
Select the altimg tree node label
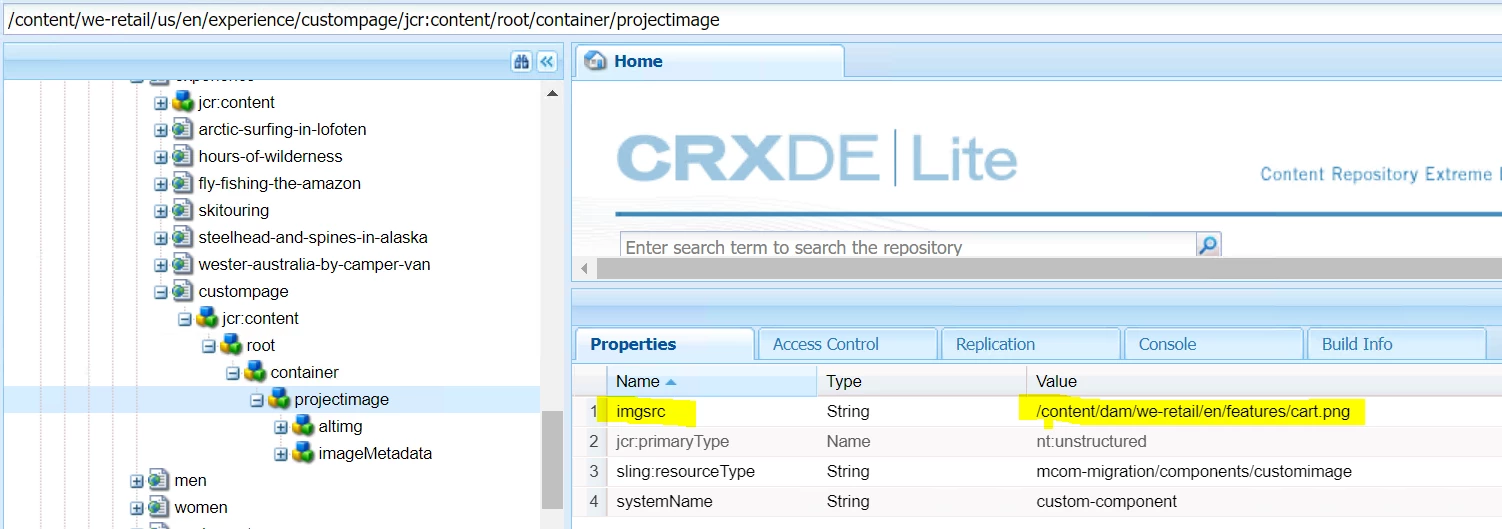[340, 426]
